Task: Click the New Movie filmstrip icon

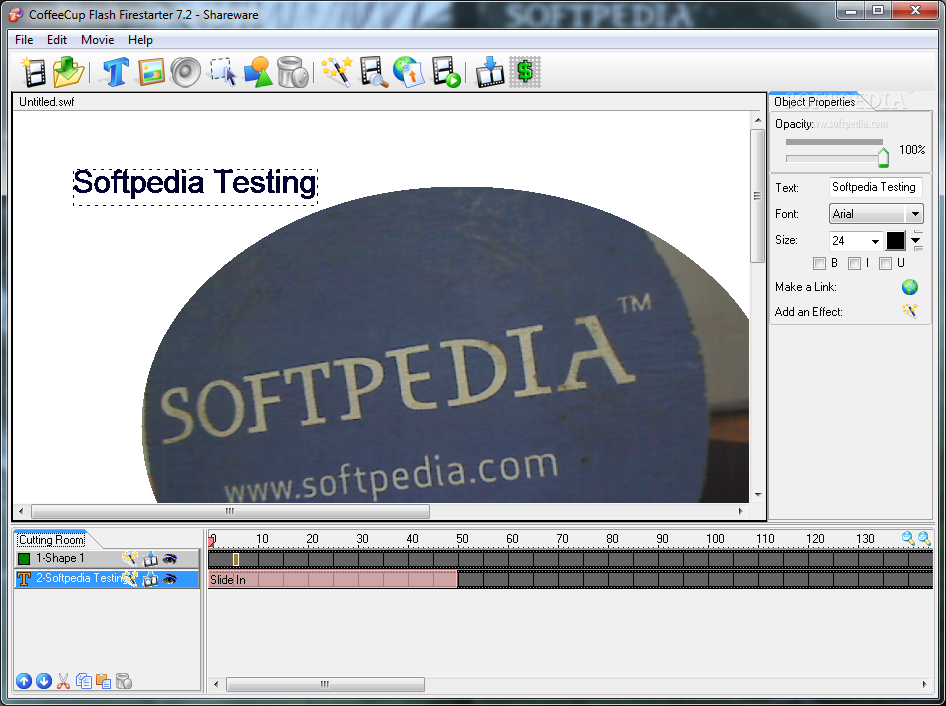Action: tap(33, 72)
